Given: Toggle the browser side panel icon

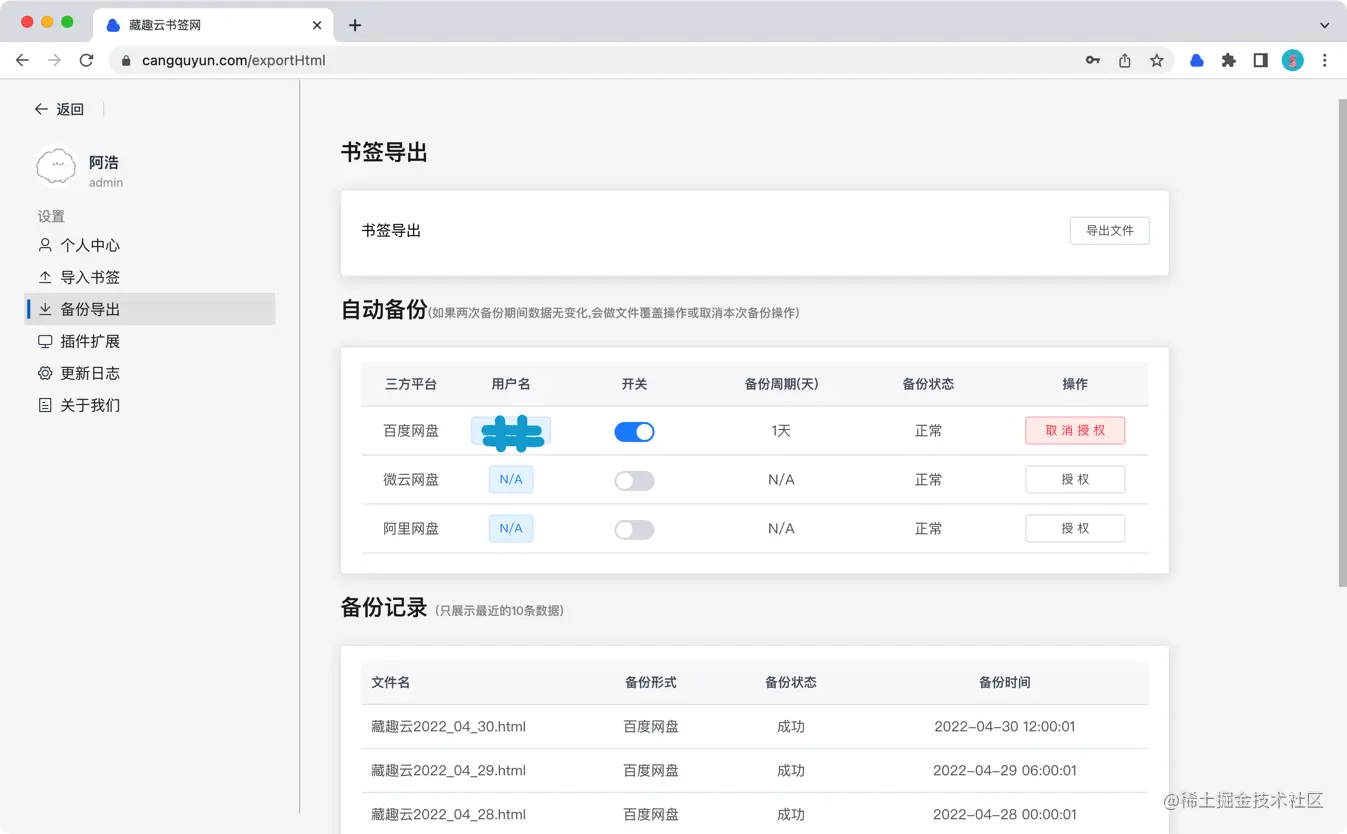Looking at the screenshot, I should tap(1261, 60).
